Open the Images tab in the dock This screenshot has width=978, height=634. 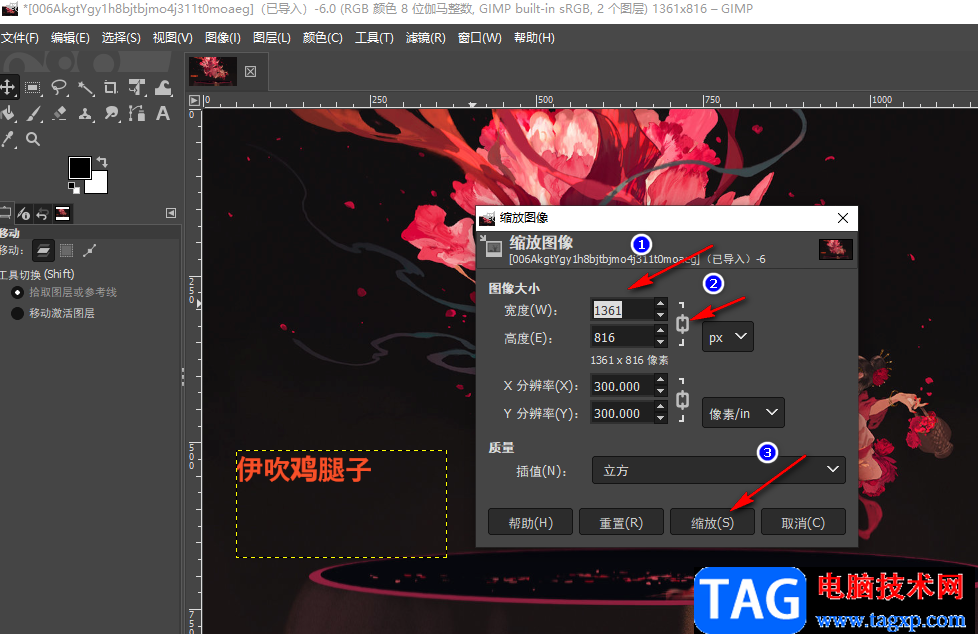(62, 214)
